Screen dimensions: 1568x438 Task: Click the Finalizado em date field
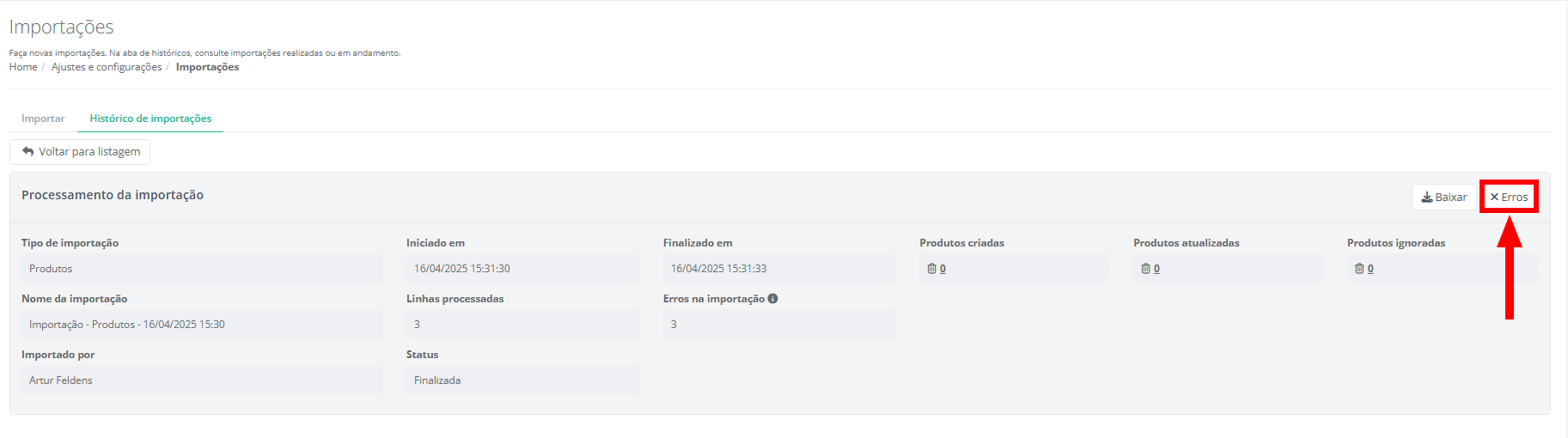[778, 269]
